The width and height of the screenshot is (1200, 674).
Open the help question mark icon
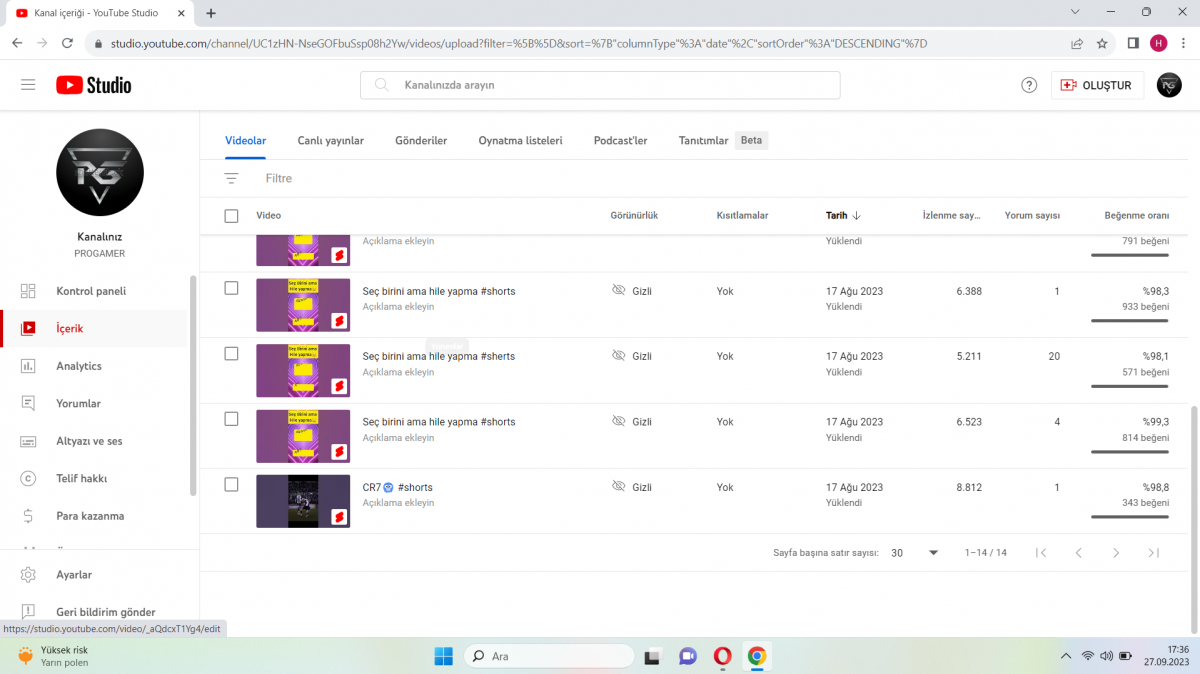tap(1029, 85)
